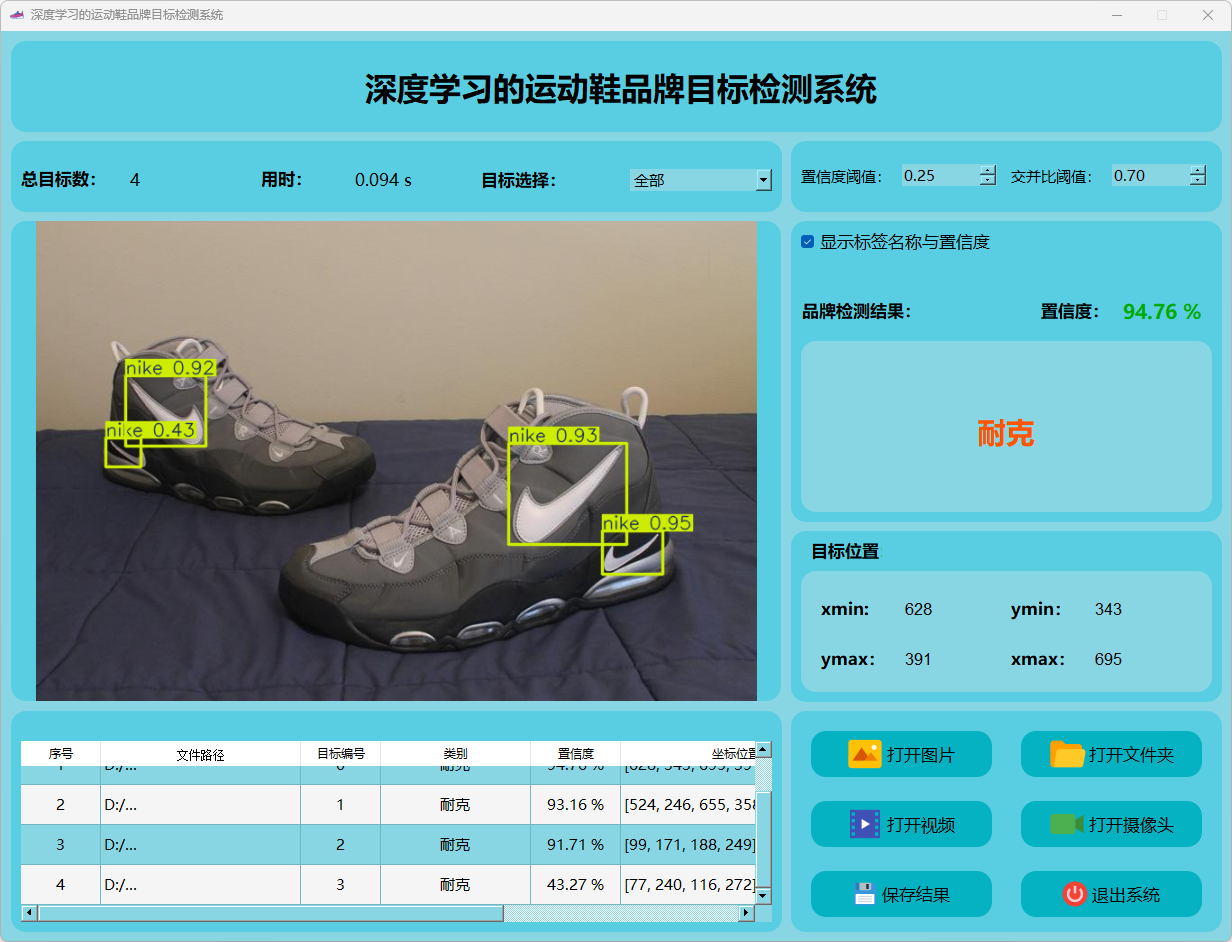Click the table's horizontal scrollbar right arrow
1232x942 pixels.
pos(746,913)
